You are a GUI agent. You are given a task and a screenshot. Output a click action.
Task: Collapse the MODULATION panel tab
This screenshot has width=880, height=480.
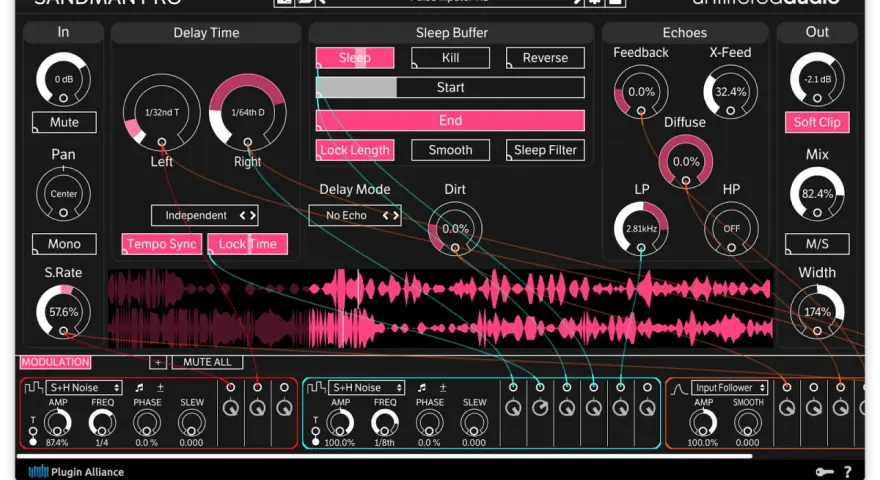click(56, 362)
